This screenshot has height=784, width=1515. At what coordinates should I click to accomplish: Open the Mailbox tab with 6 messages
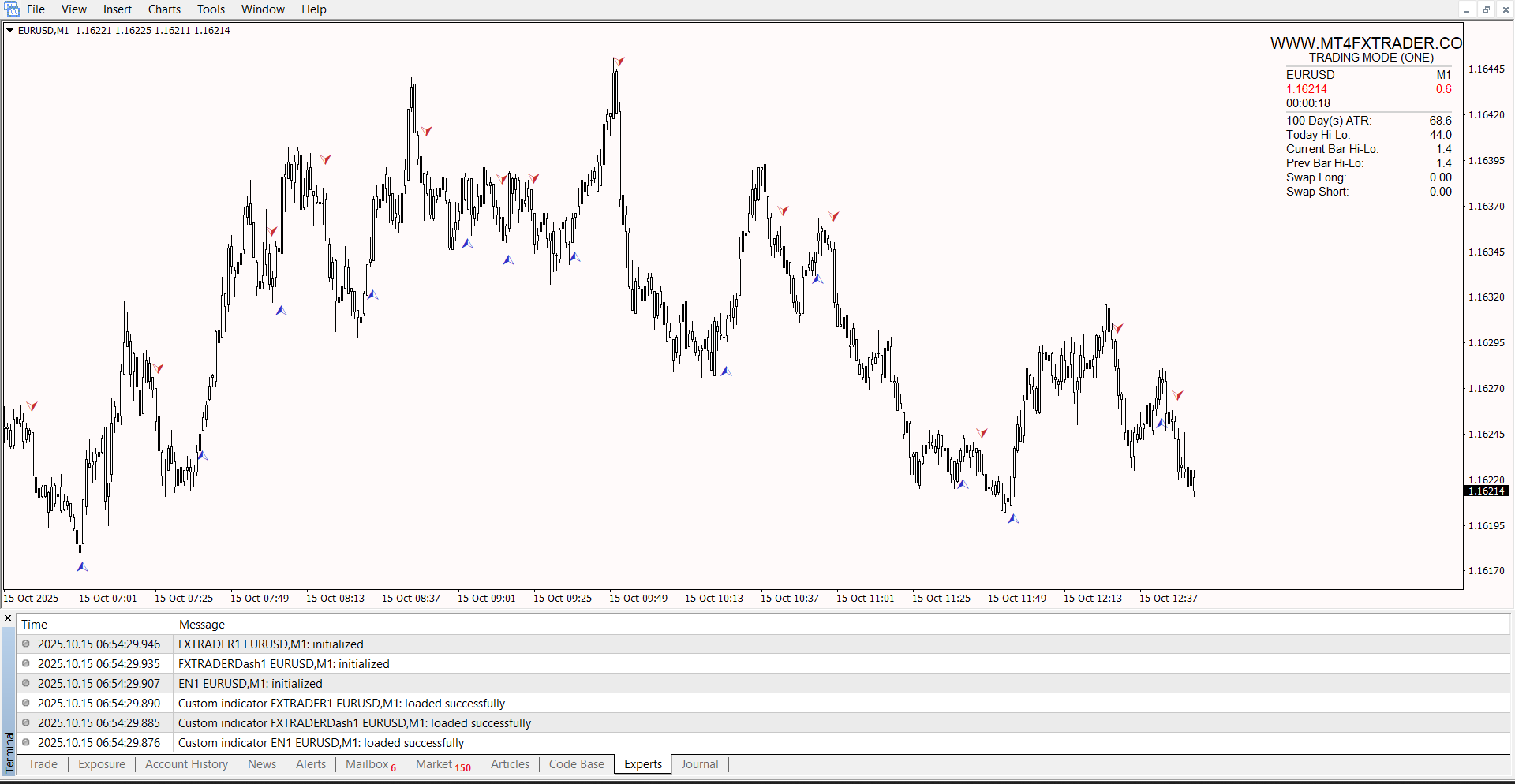(370, 764)
